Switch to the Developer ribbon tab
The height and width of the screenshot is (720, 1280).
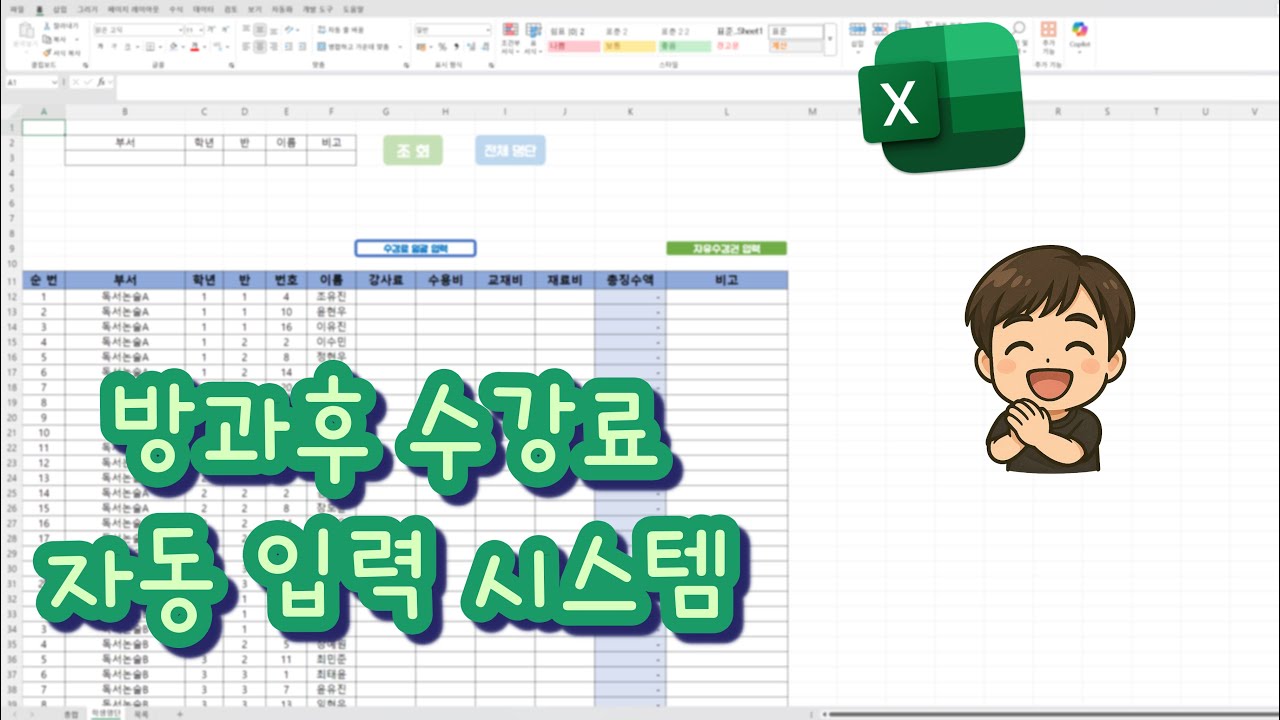(317, 9)
